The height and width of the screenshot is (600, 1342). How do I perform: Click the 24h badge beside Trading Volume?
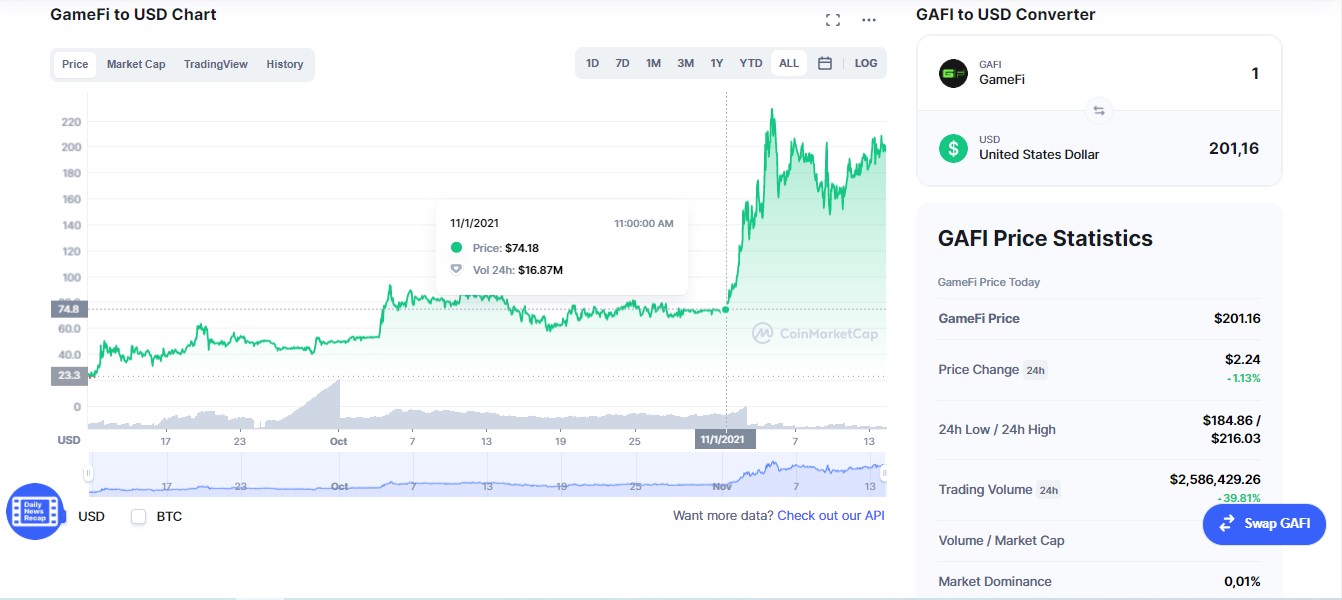coord(1048,490)
